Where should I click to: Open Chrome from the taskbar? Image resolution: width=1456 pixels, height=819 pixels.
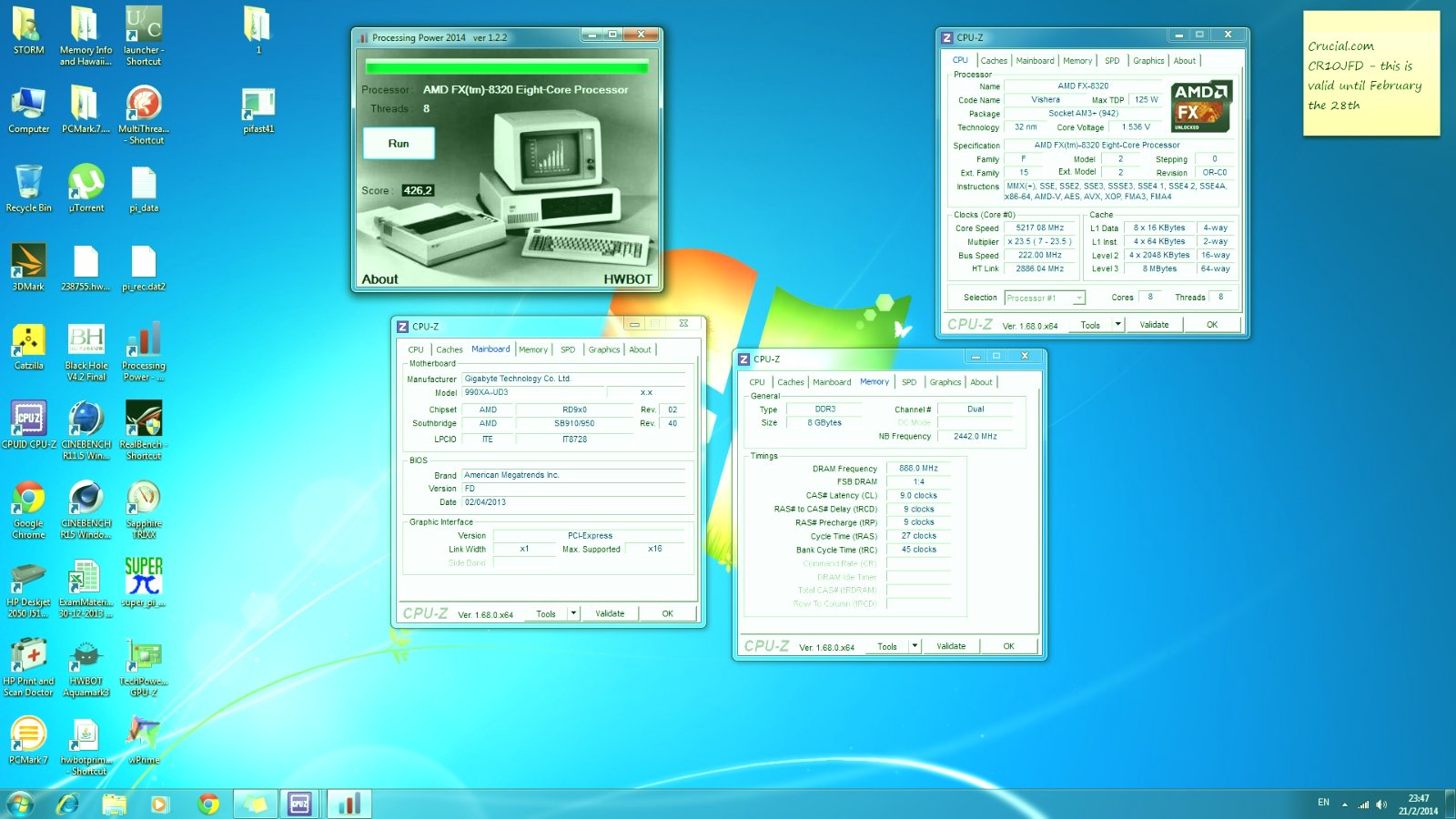coord(208,804)
